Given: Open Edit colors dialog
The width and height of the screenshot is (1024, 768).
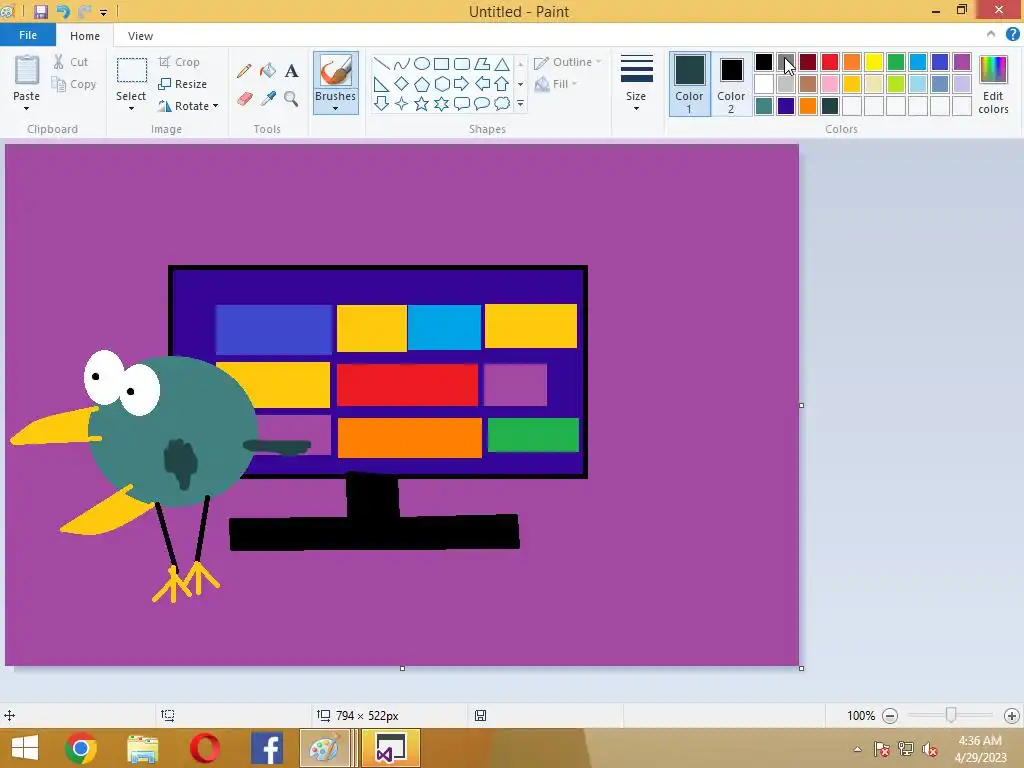Looking at the screenshot, I should coord(993,84).
